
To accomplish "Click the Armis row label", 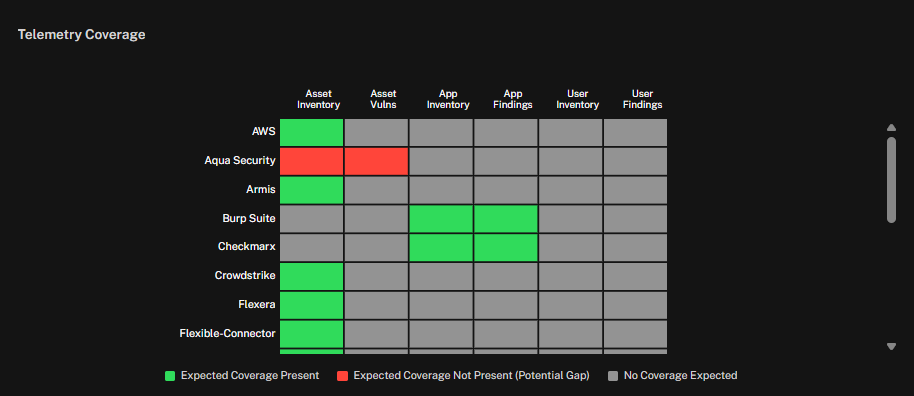I will click(x=261, y=190).
